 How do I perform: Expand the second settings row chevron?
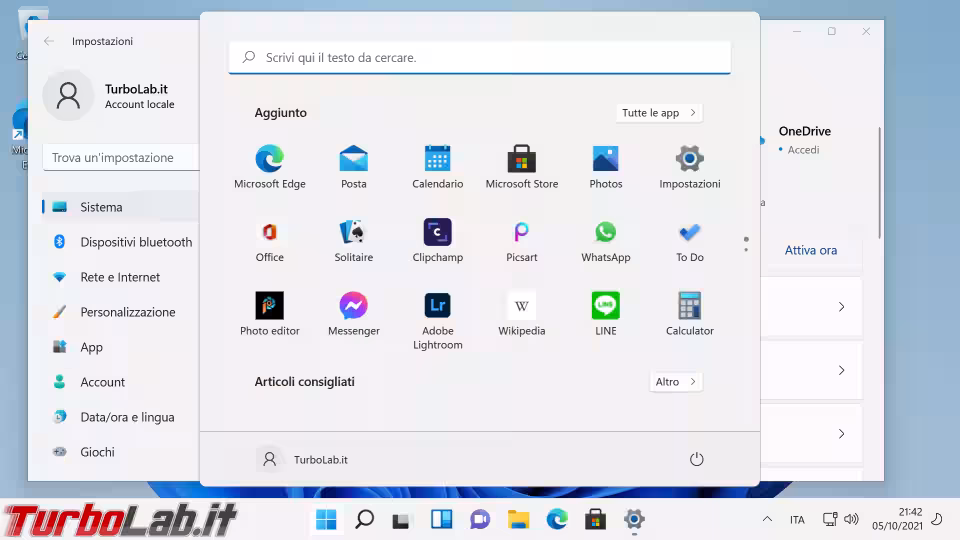click(x=841, y=370)
